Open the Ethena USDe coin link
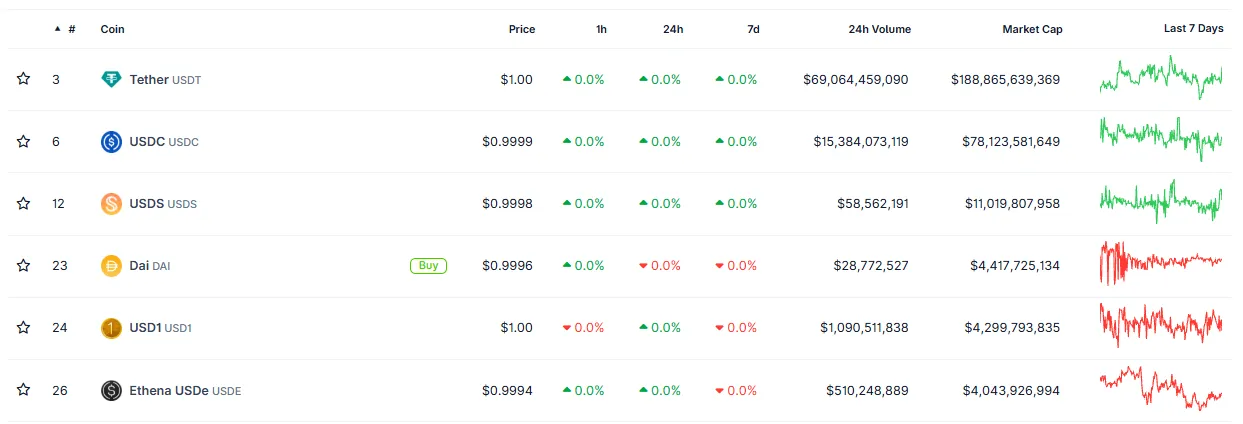Screen dimensions: 1243x424 tap(169, 390)
